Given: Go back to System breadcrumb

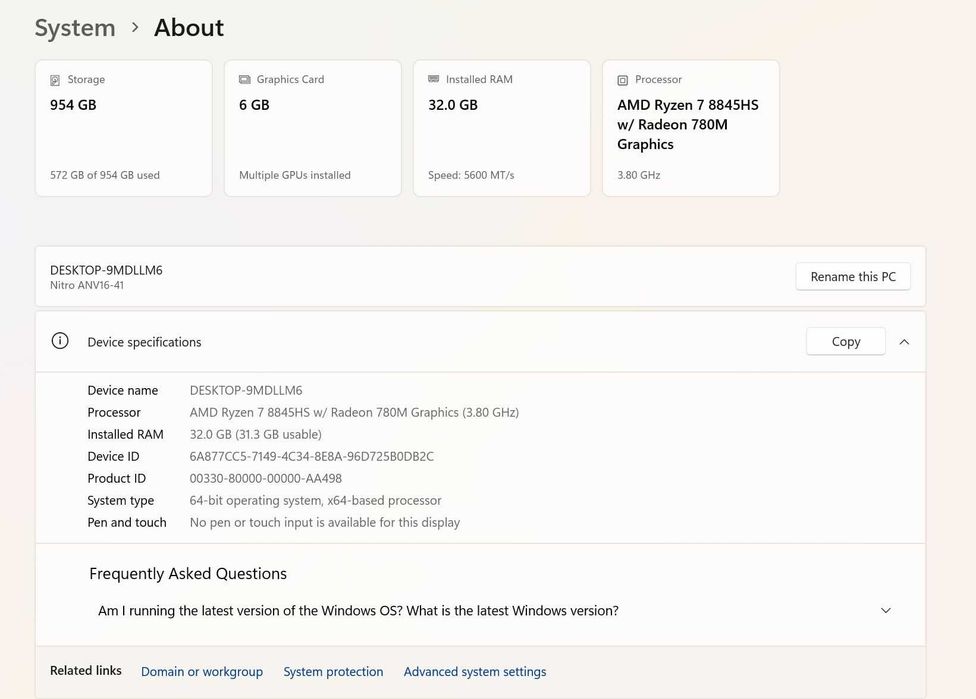Looking at the screenshot, I should [75, 28].
